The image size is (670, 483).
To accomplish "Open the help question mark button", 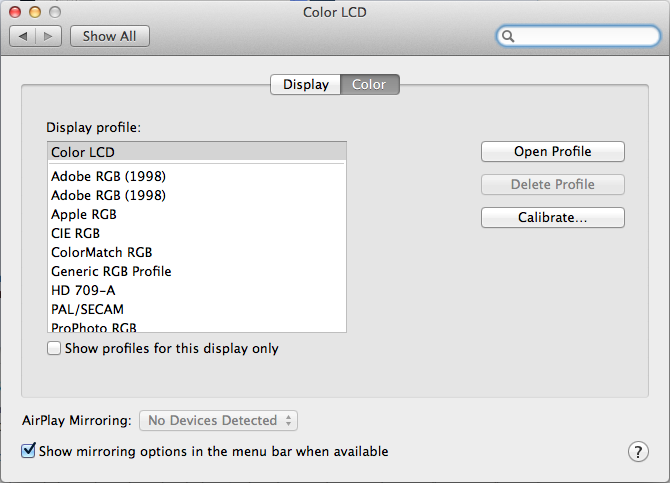I will (638, 451).
